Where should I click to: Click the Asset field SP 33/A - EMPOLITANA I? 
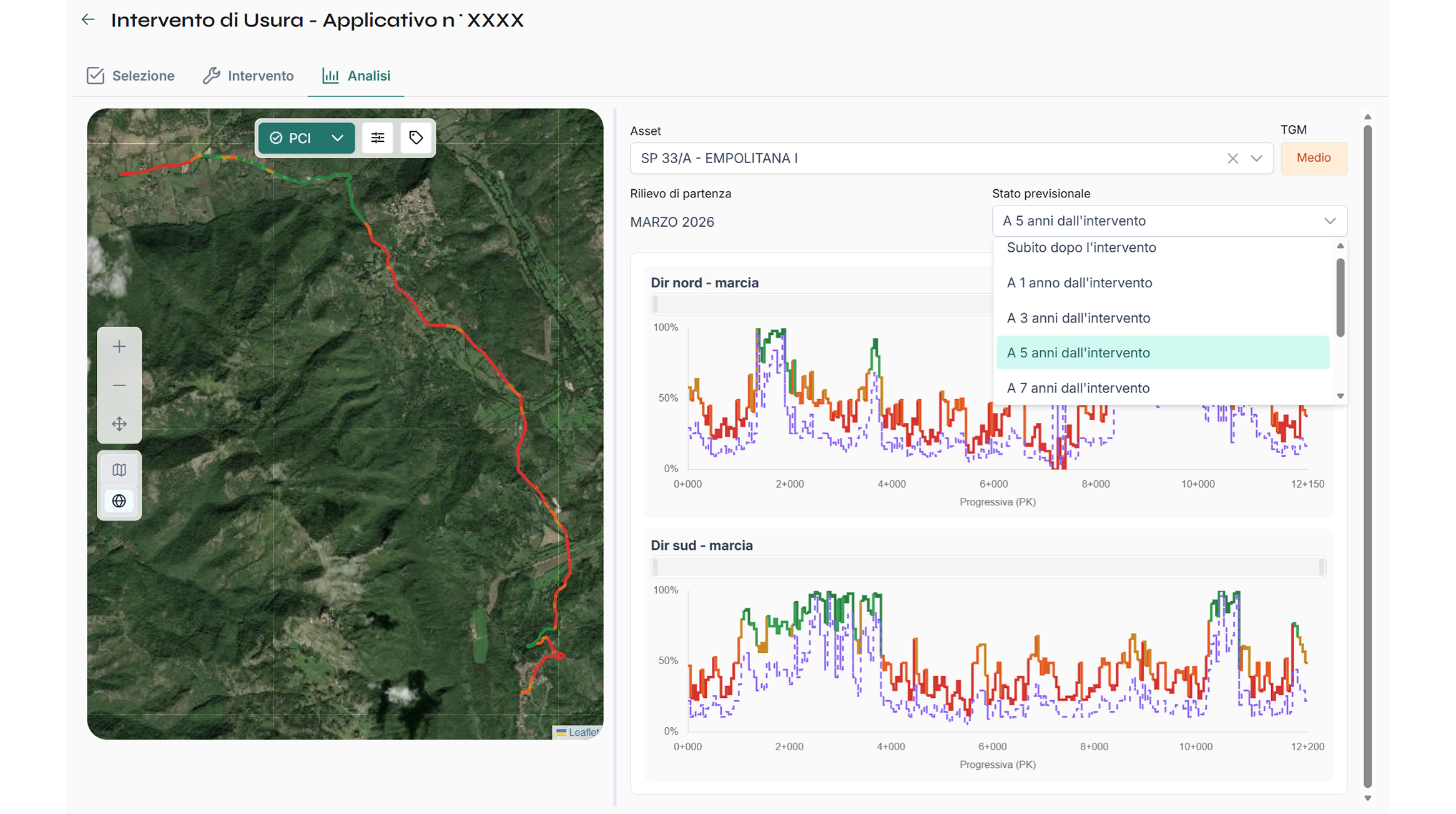tap(952, 159)
